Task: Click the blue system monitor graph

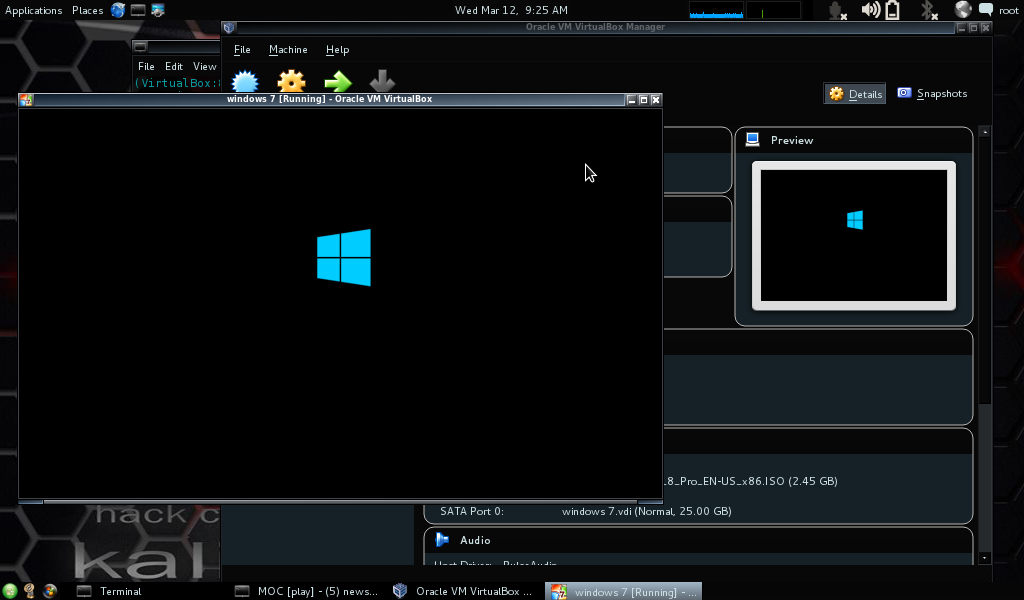Action: point(716,10)
